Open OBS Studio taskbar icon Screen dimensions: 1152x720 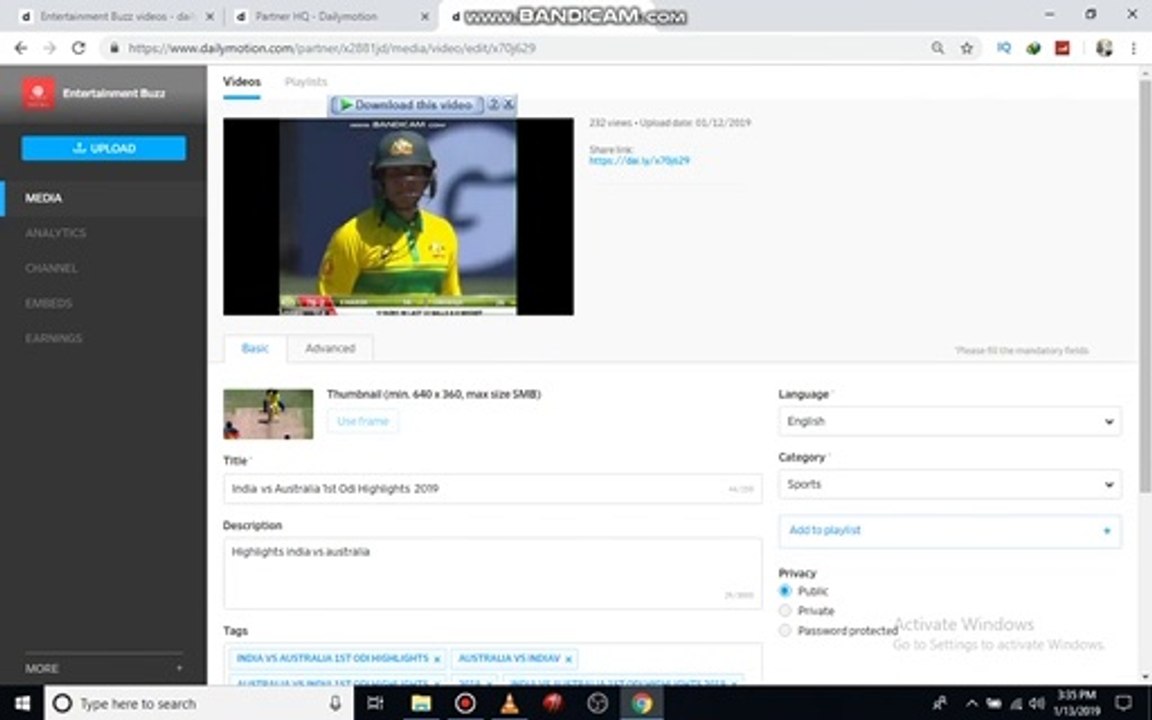pos(597,703)
